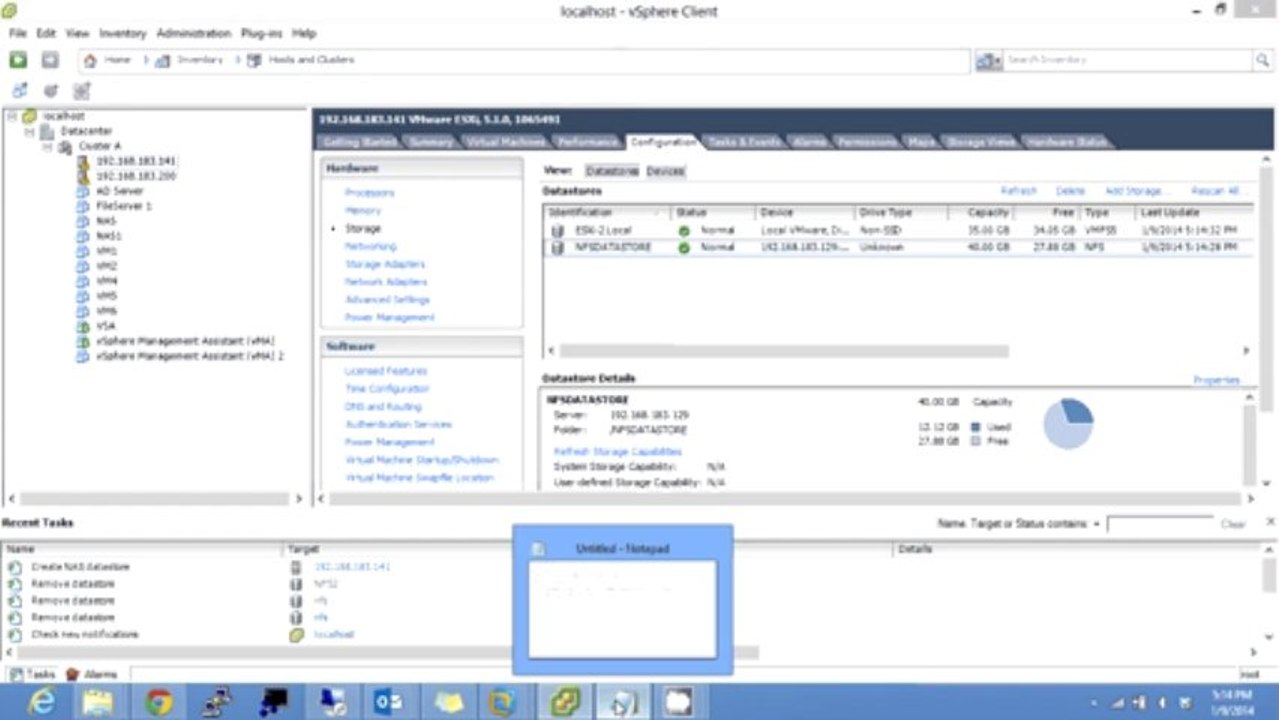
Task: Select FileServer 1 virtual machine
Action: pos(123,206)
